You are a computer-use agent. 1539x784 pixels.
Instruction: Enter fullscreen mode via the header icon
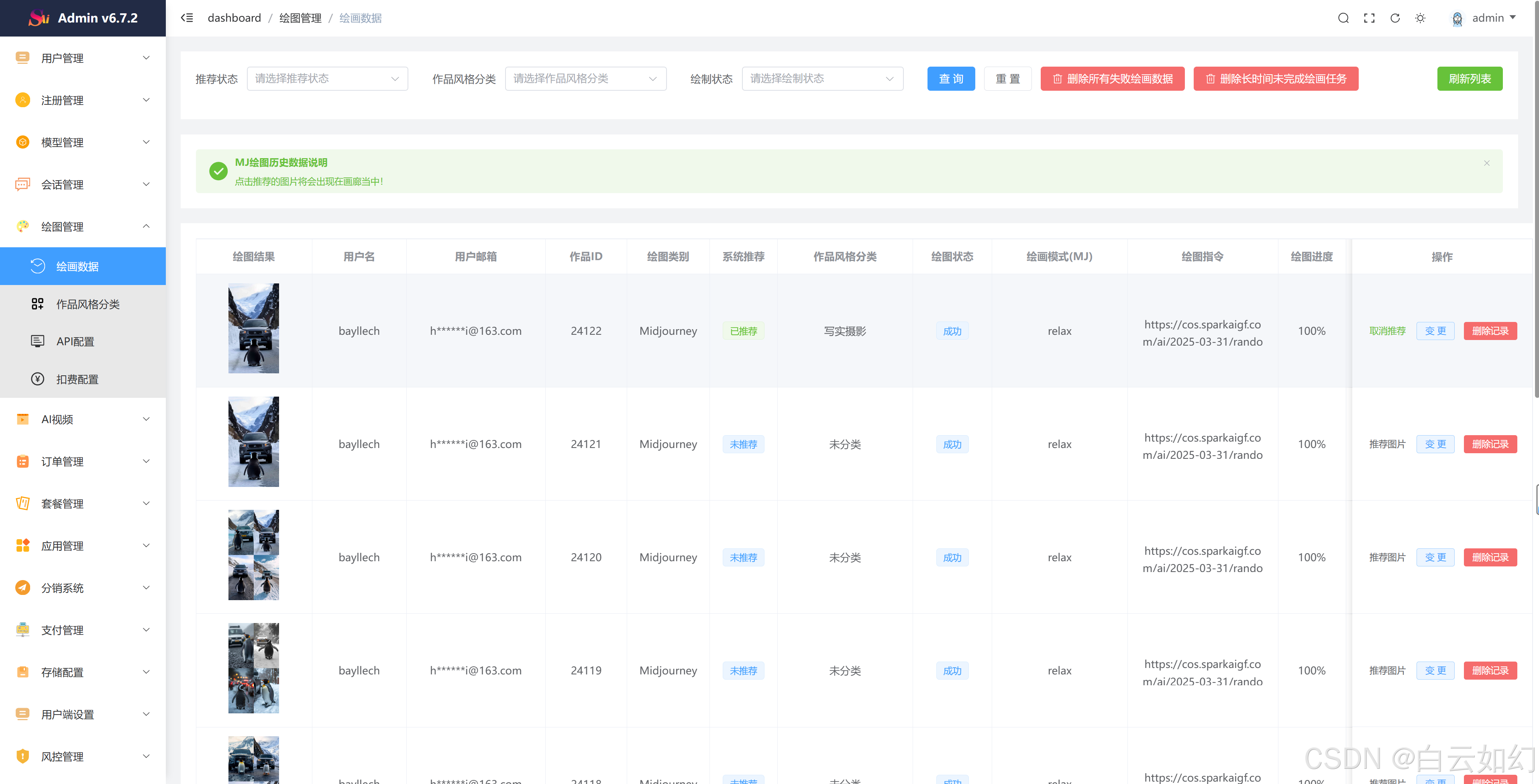click(1369, 18)
